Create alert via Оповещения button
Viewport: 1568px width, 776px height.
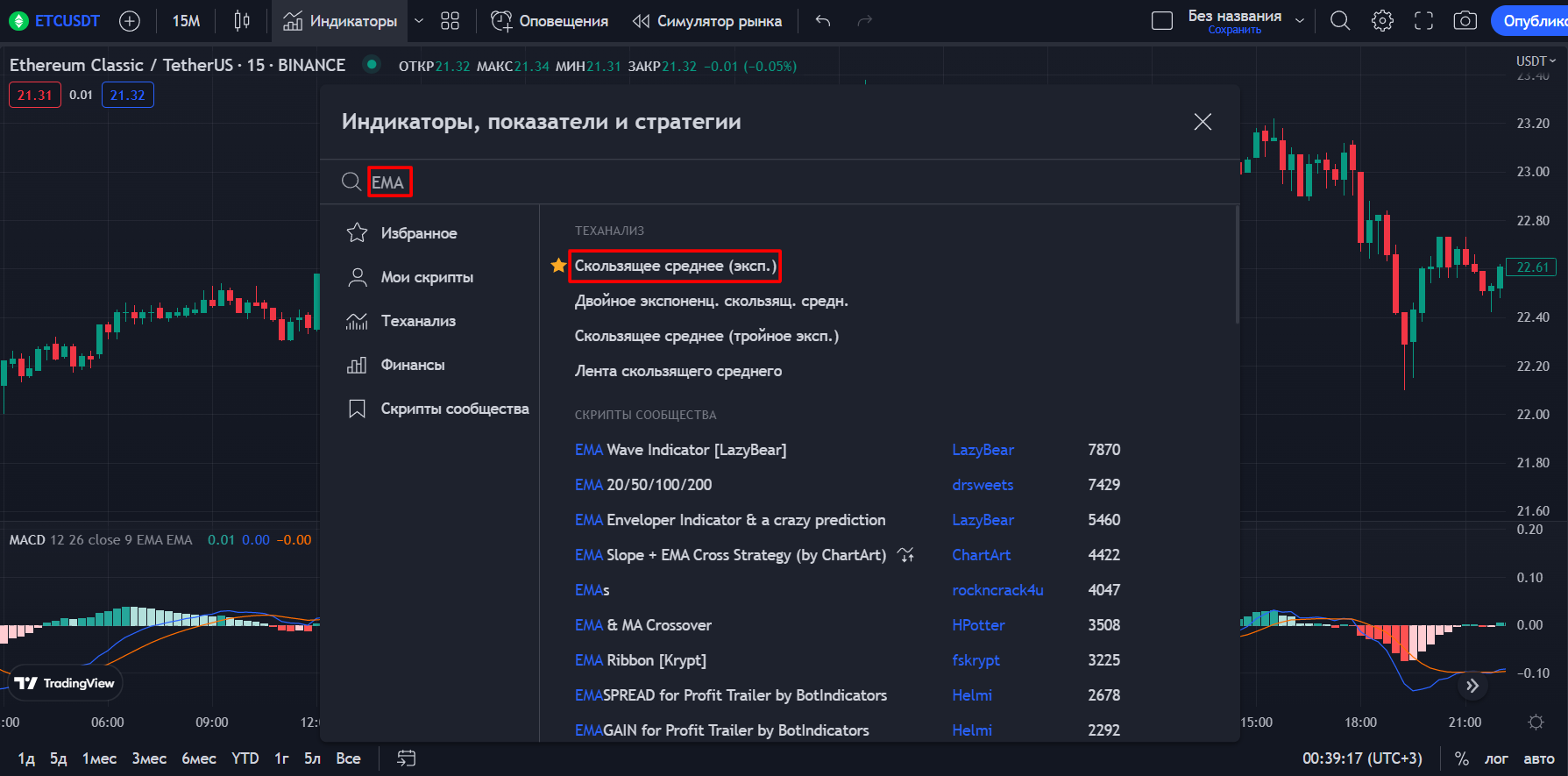coord(550,21)
